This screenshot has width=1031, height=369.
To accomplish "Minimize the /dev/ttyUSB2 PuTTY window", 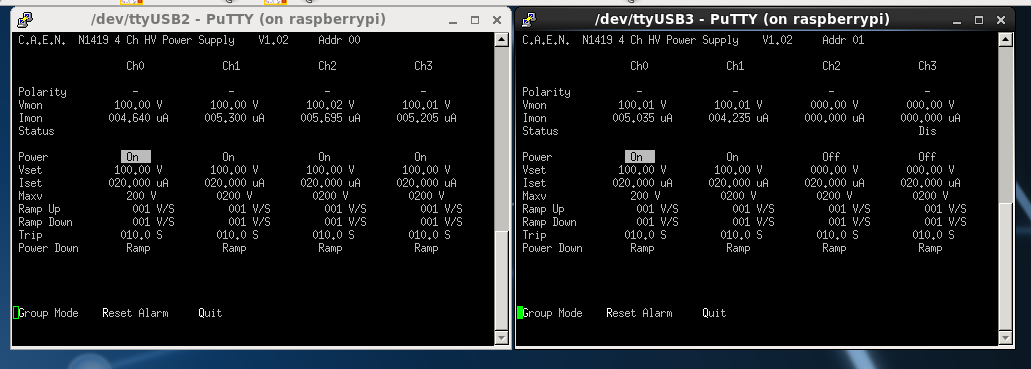I will click(x=452, y=20).
